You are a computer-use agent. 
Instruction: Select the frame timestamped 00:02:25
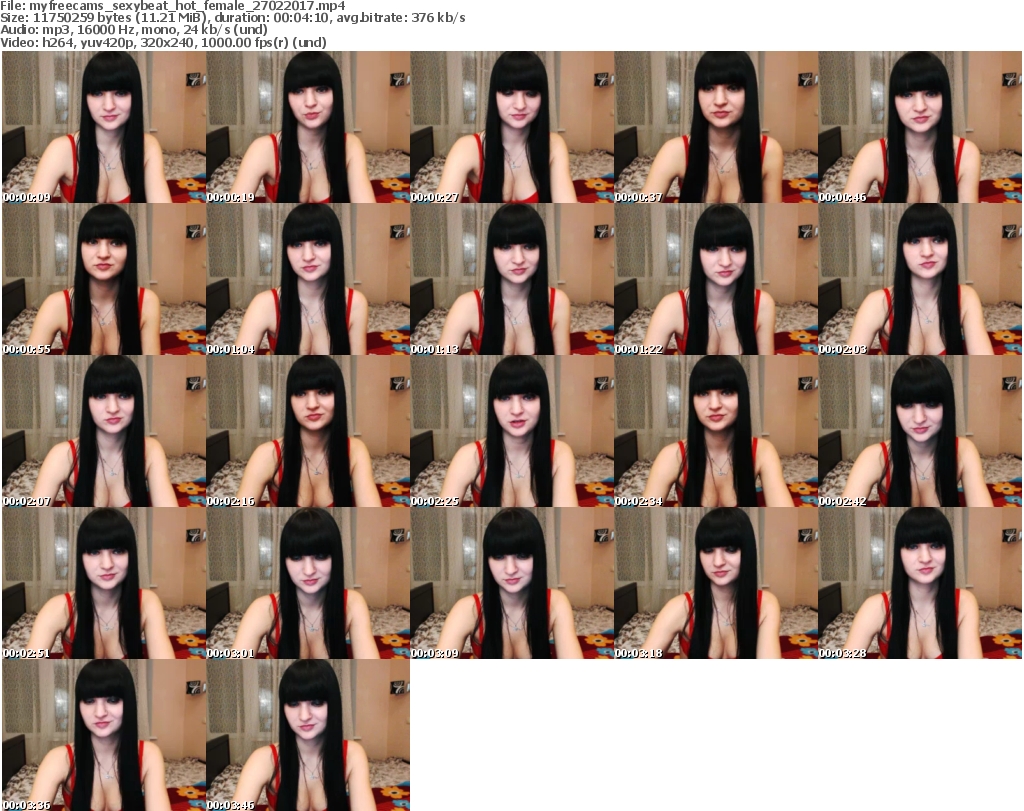[511, 431]
